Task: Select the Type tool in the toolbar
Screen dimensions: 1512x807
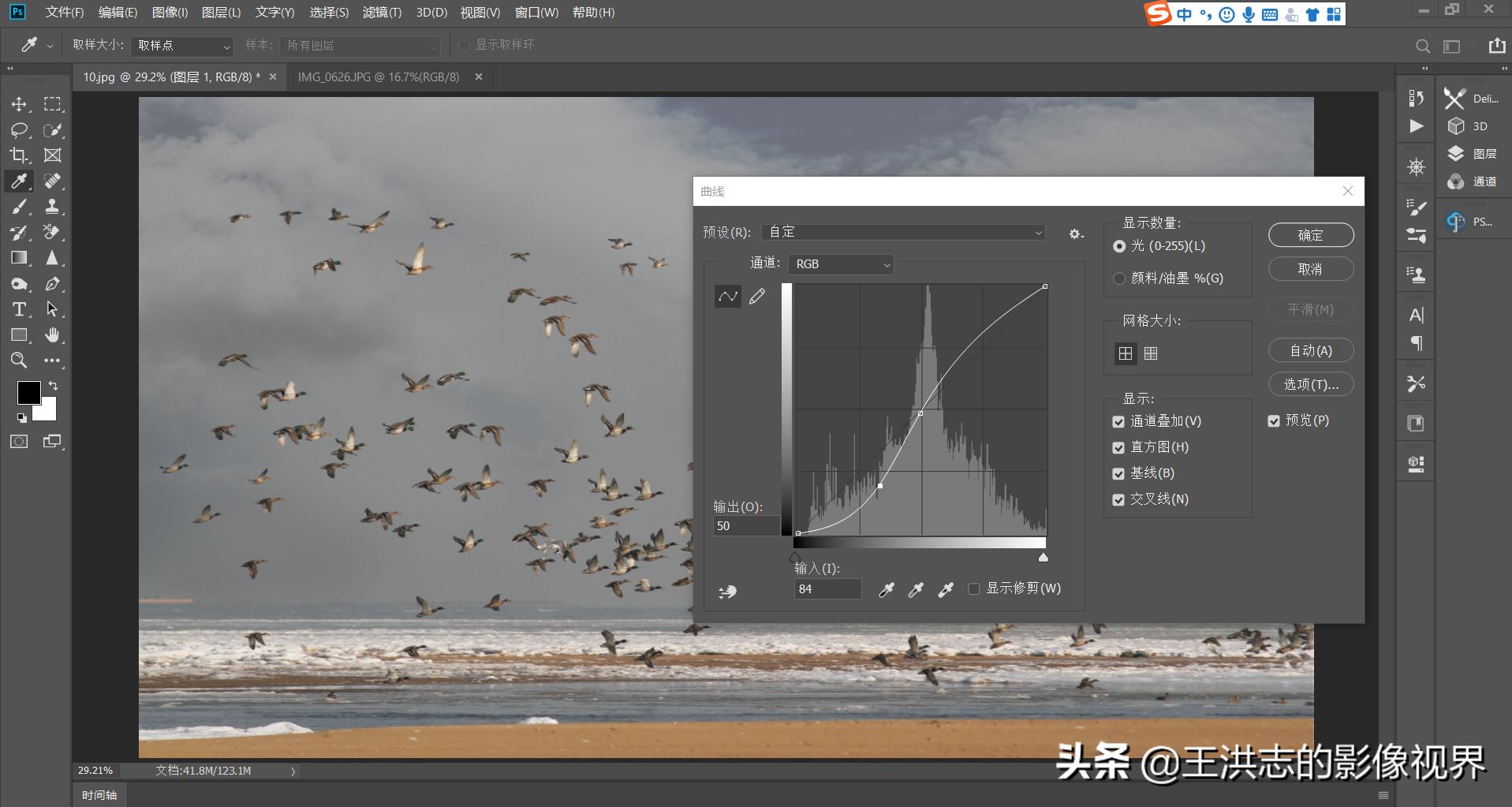Action: click(19, 309)
